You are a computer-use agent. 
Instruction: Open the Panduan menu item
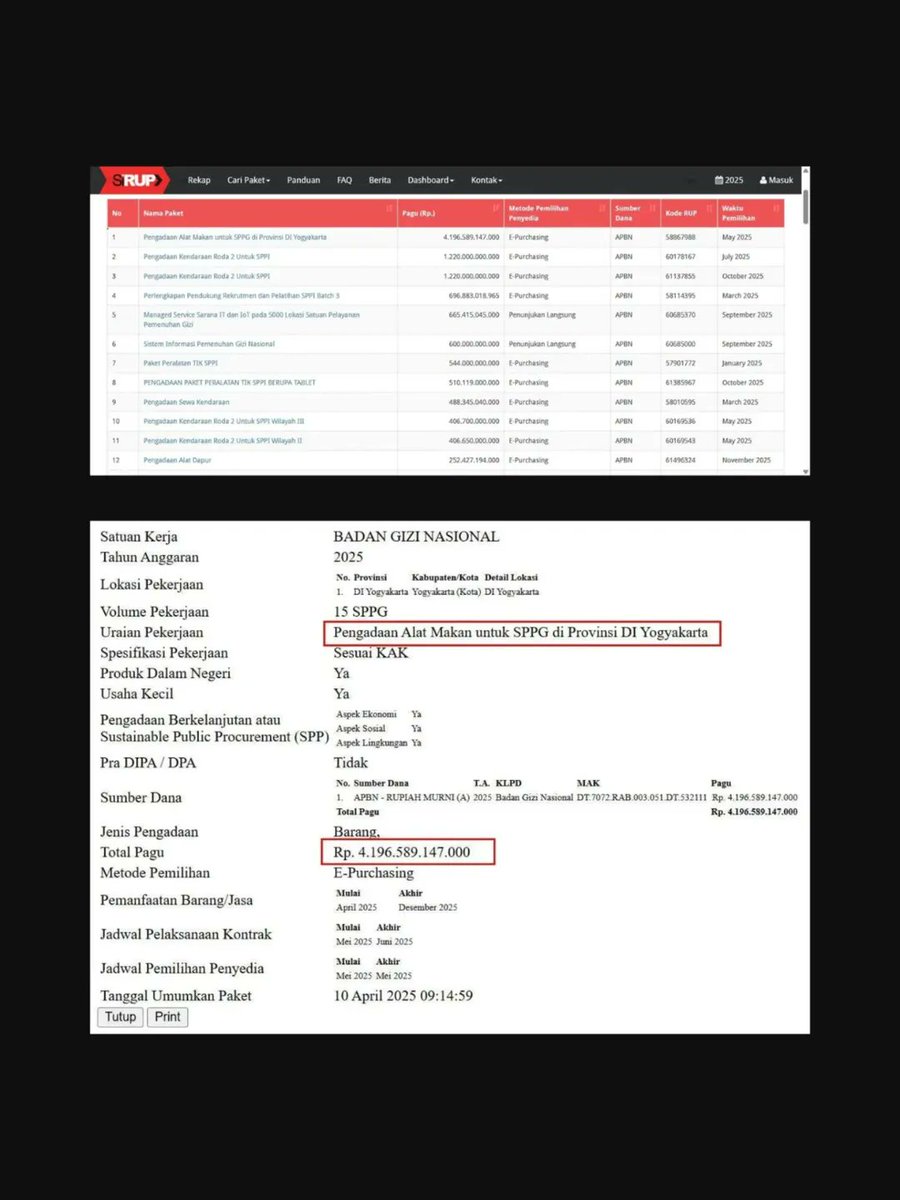click(x=303, y=180)
